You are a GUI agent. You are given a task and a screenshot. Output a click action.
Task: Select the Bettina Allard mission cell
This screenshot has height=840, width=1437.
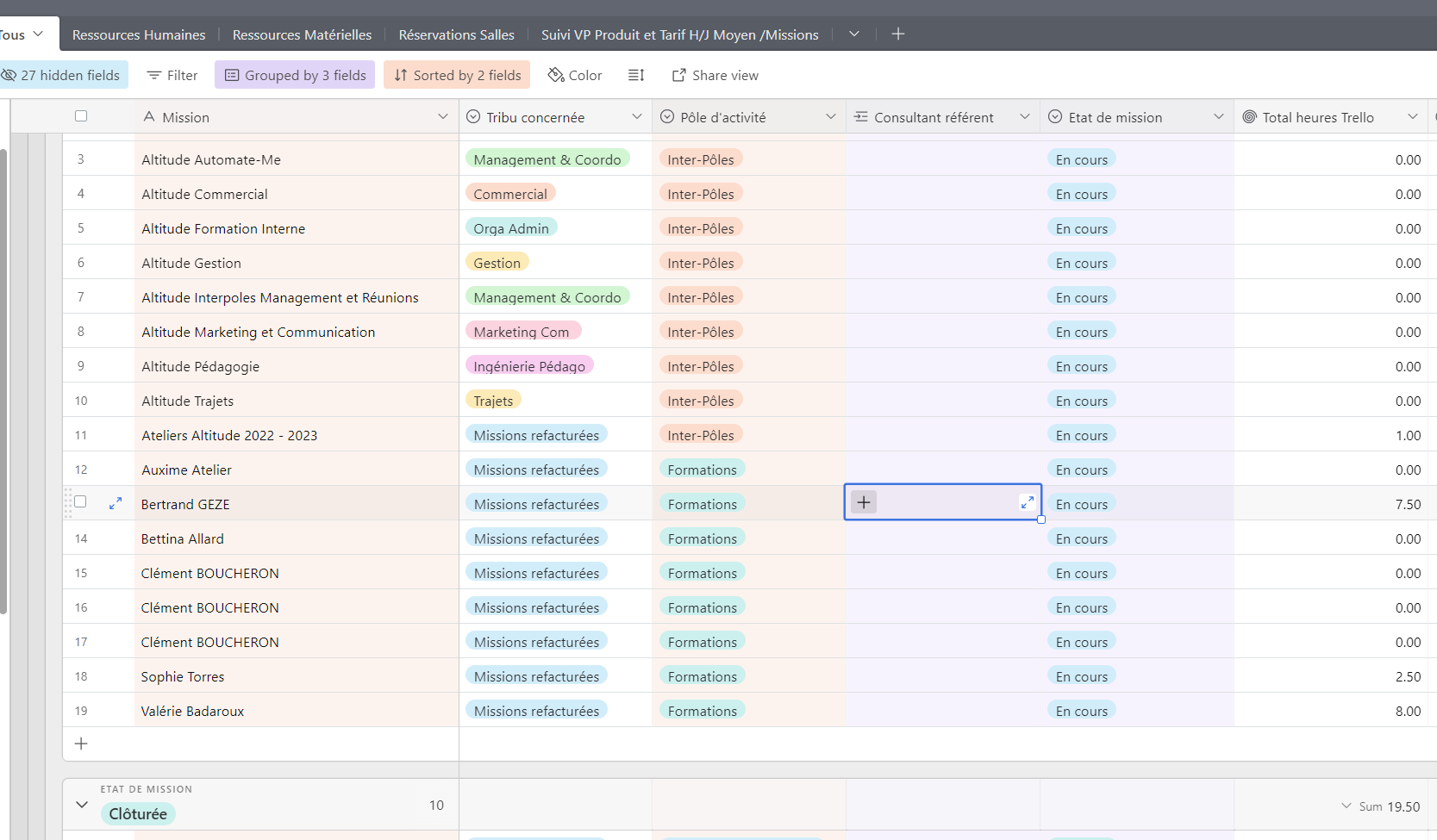coord(297,538)
